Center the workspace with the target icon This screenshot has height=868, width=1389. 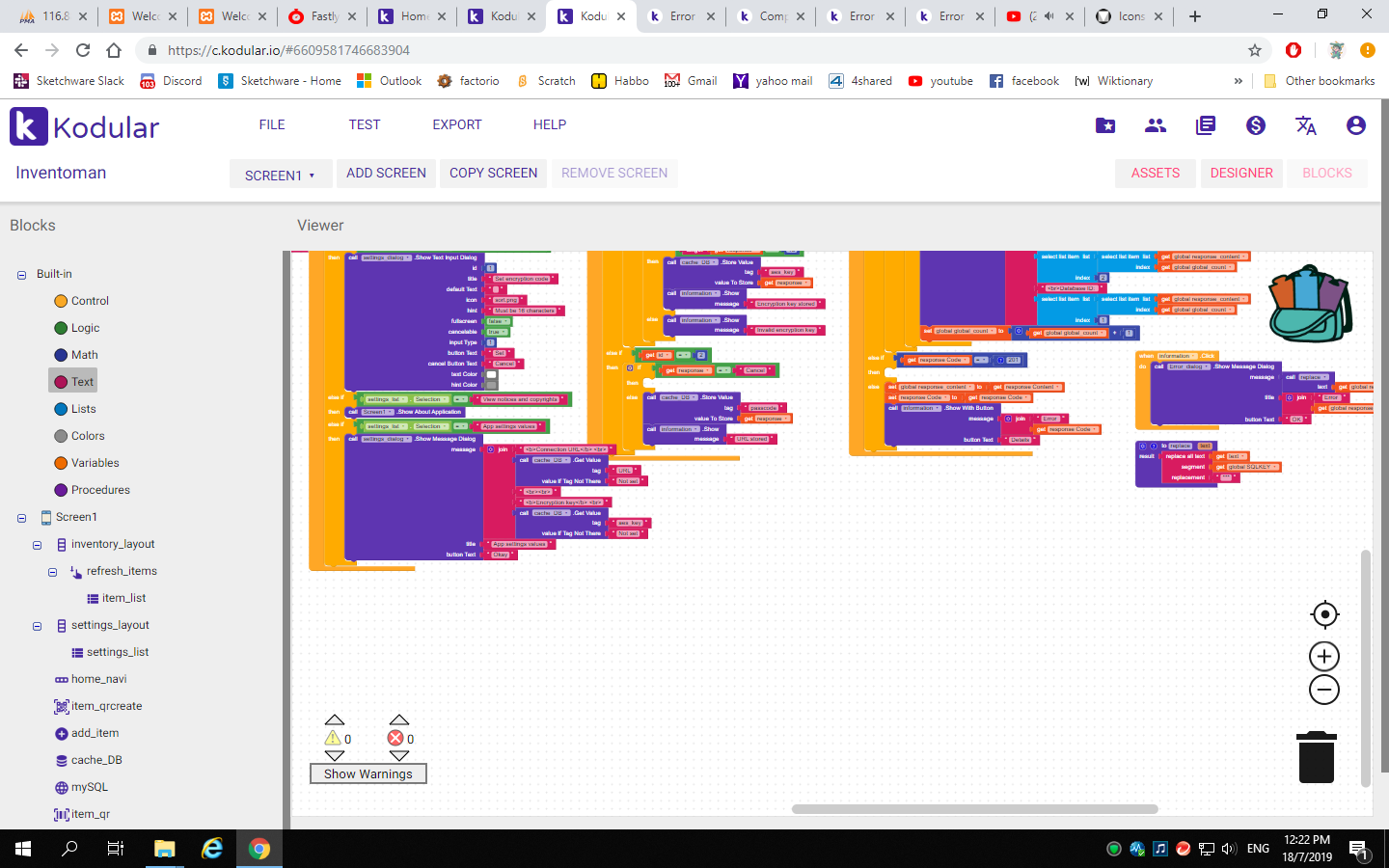[x=1325, y=614]
